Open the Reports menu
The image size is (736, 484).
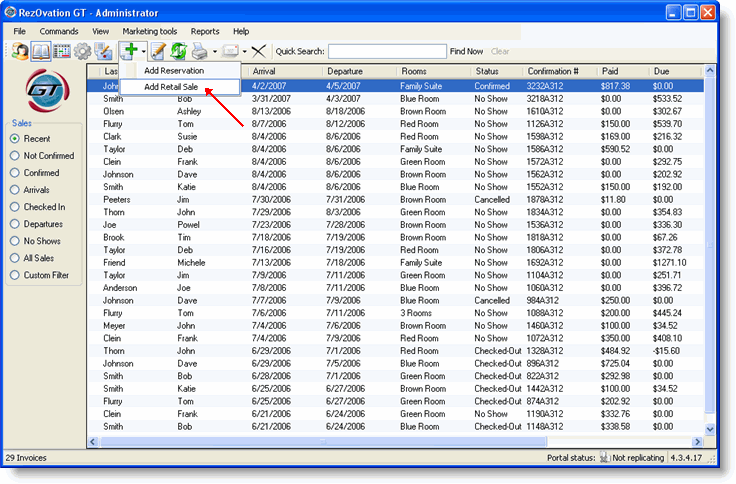click(205, 31)
